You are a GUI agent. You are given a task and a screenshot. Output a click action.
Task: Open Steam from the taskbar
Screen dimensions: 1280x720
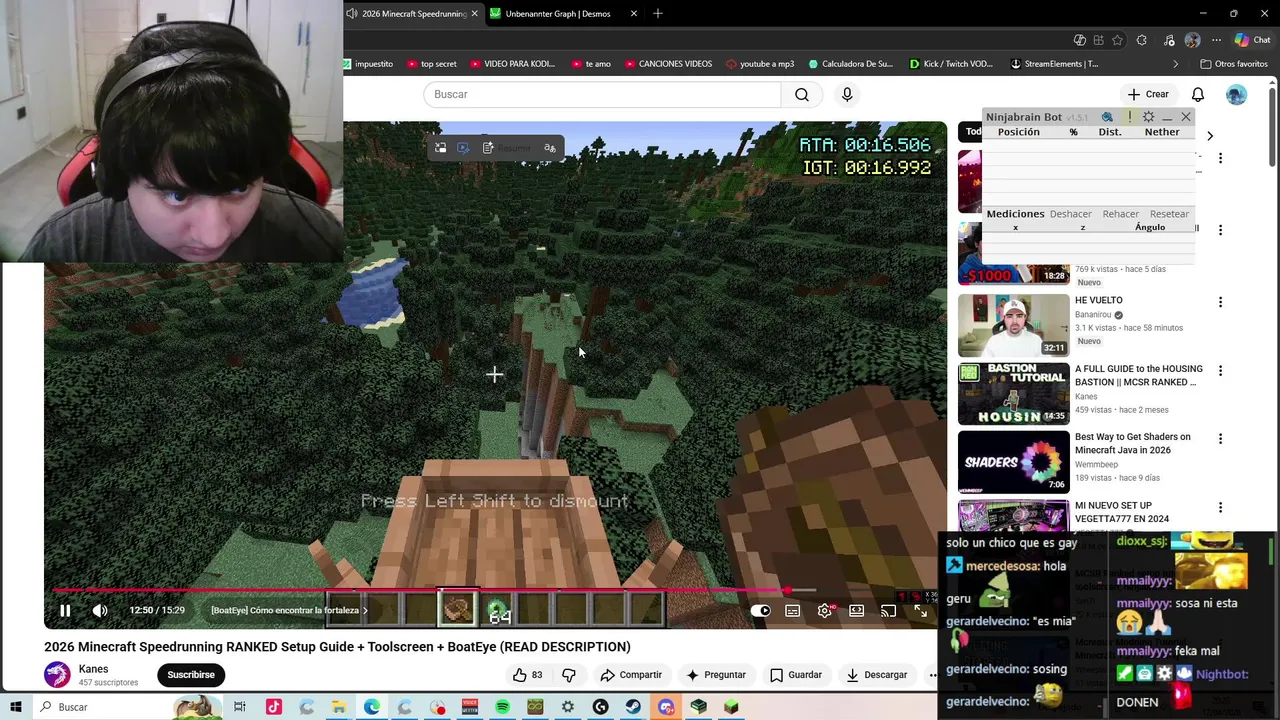633,707
